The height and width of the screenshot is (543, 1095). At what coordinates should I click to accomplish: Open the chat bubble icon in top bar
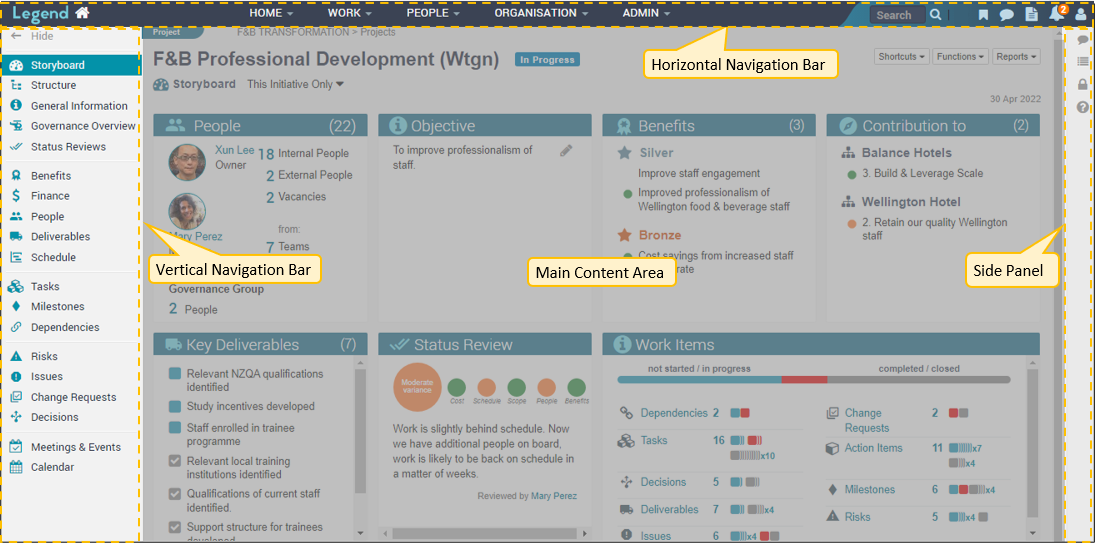click(1006, 15)
